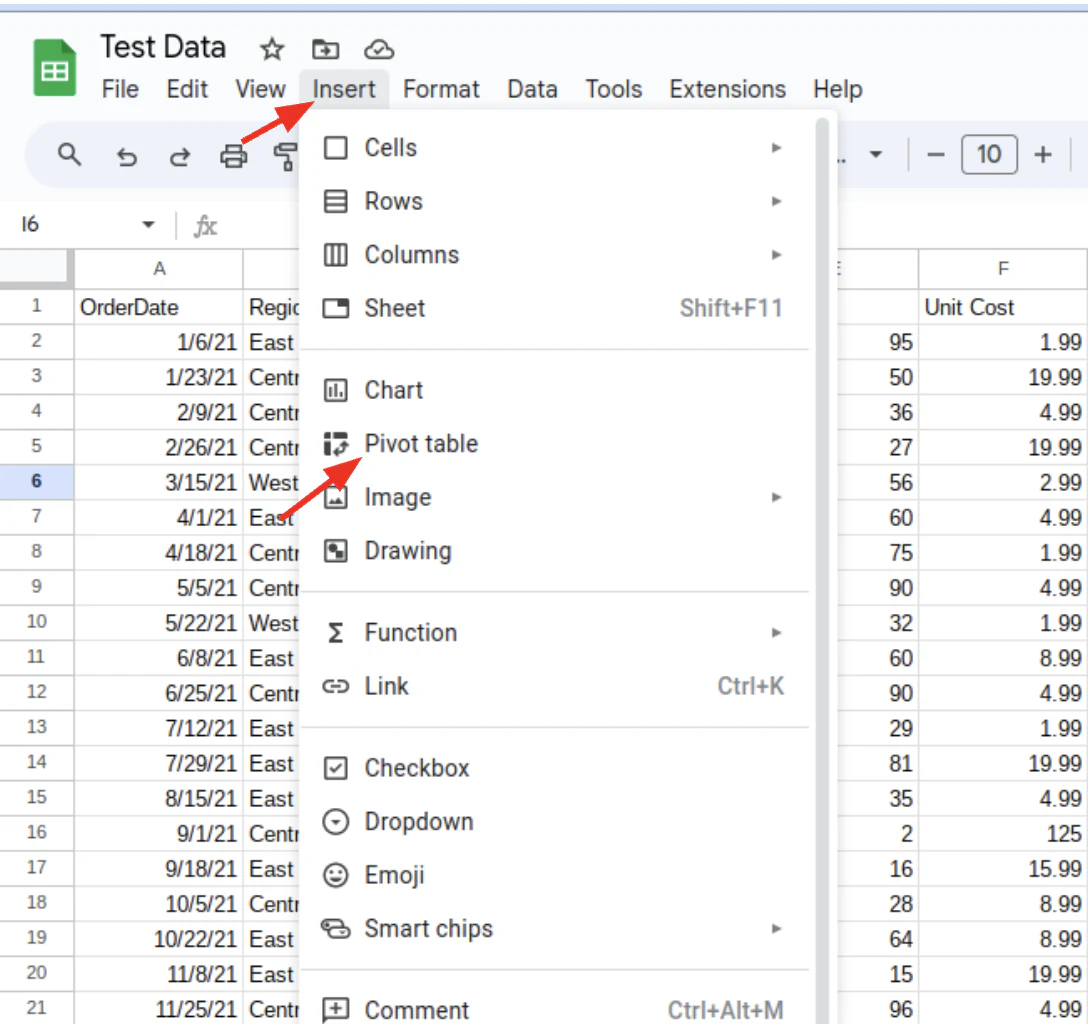Expand the Image submenu arrow

click(x=776, y=497)
